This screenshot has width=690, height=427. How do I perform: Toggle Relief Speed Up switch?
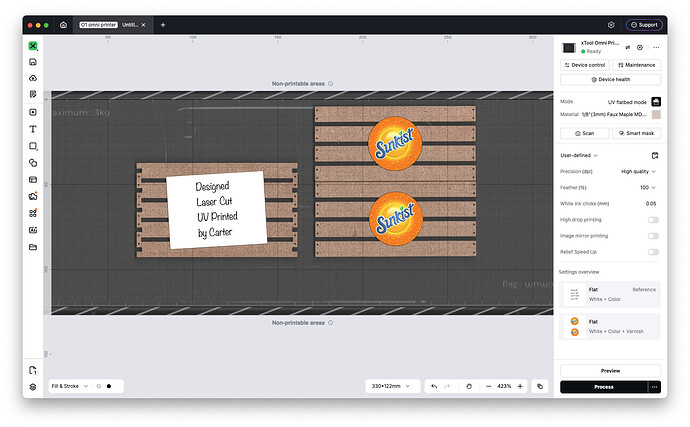pyautogui.click(x=653, y=252)
